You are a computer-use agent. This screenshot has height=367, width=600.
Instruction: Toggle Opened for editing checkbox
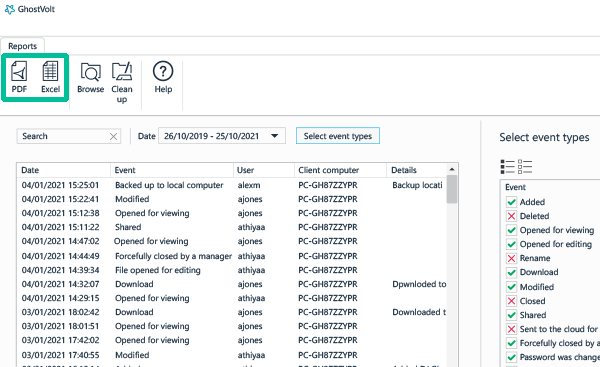point(511,244)
